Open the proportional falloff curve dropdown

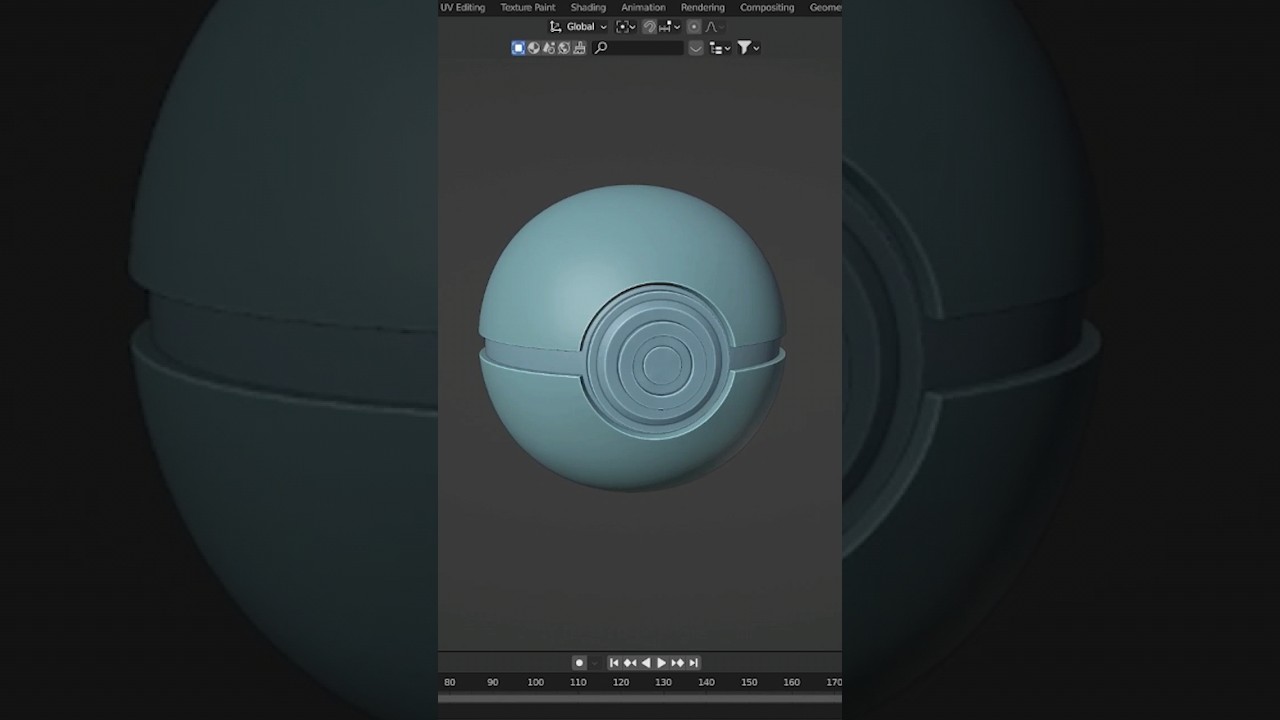[714, 27]
